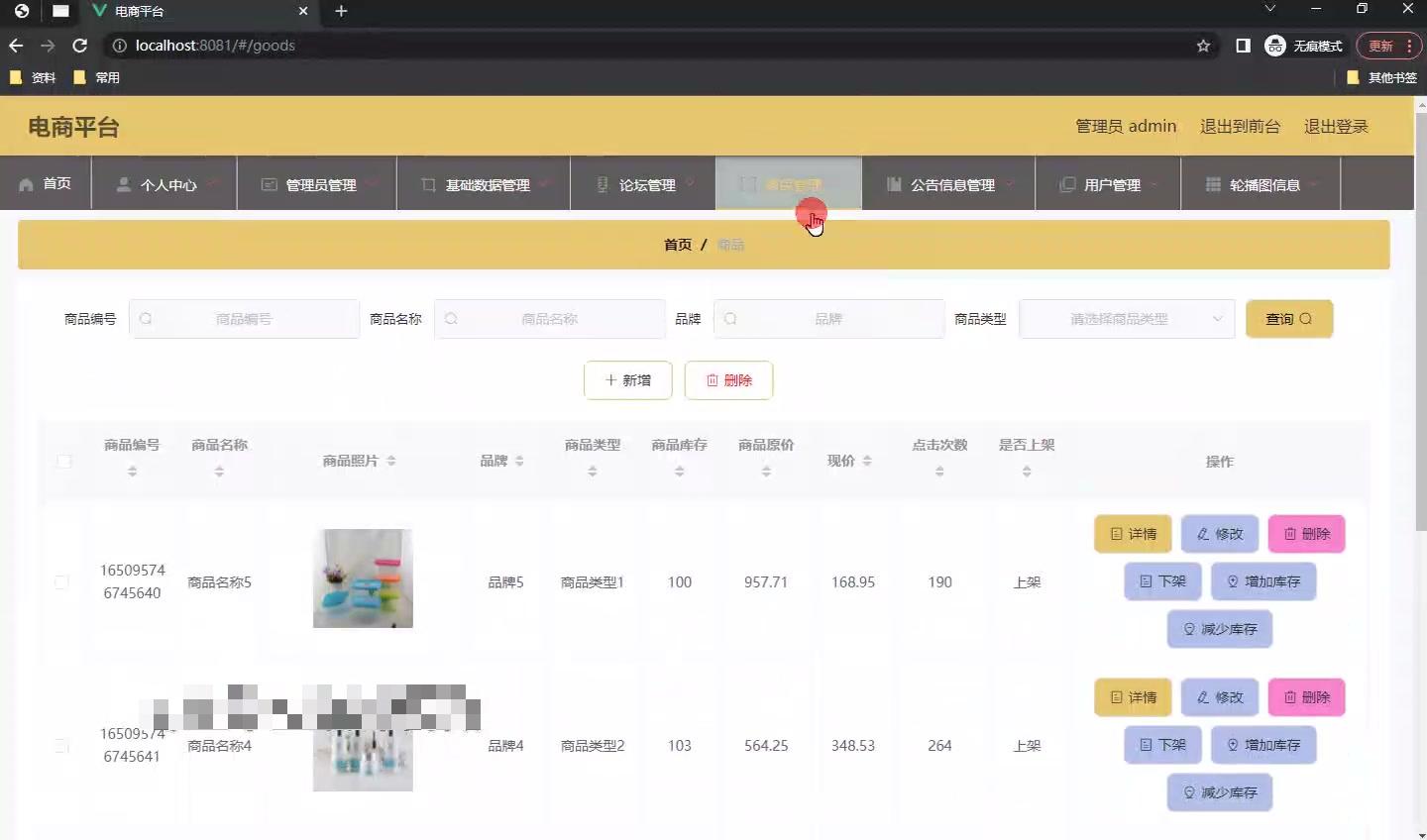Click the 删除 batch delete button below search

(x=728, y=380)
